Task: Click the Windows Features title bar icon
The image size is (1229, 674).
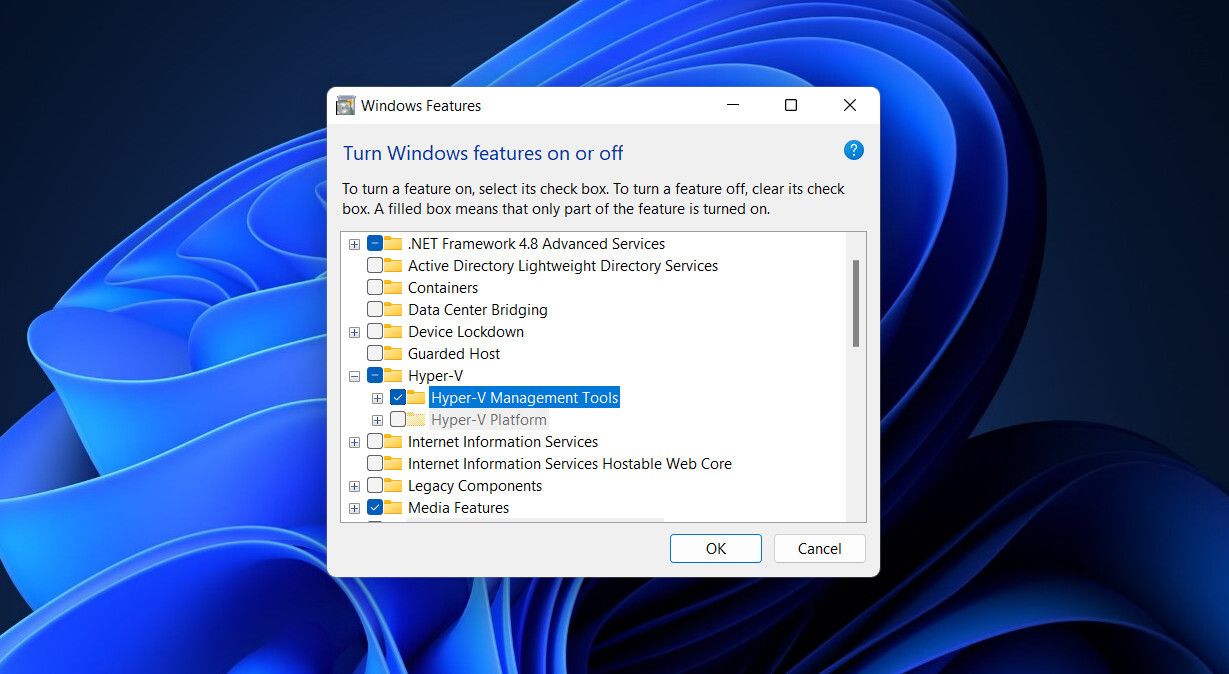Action: (346, 105)
